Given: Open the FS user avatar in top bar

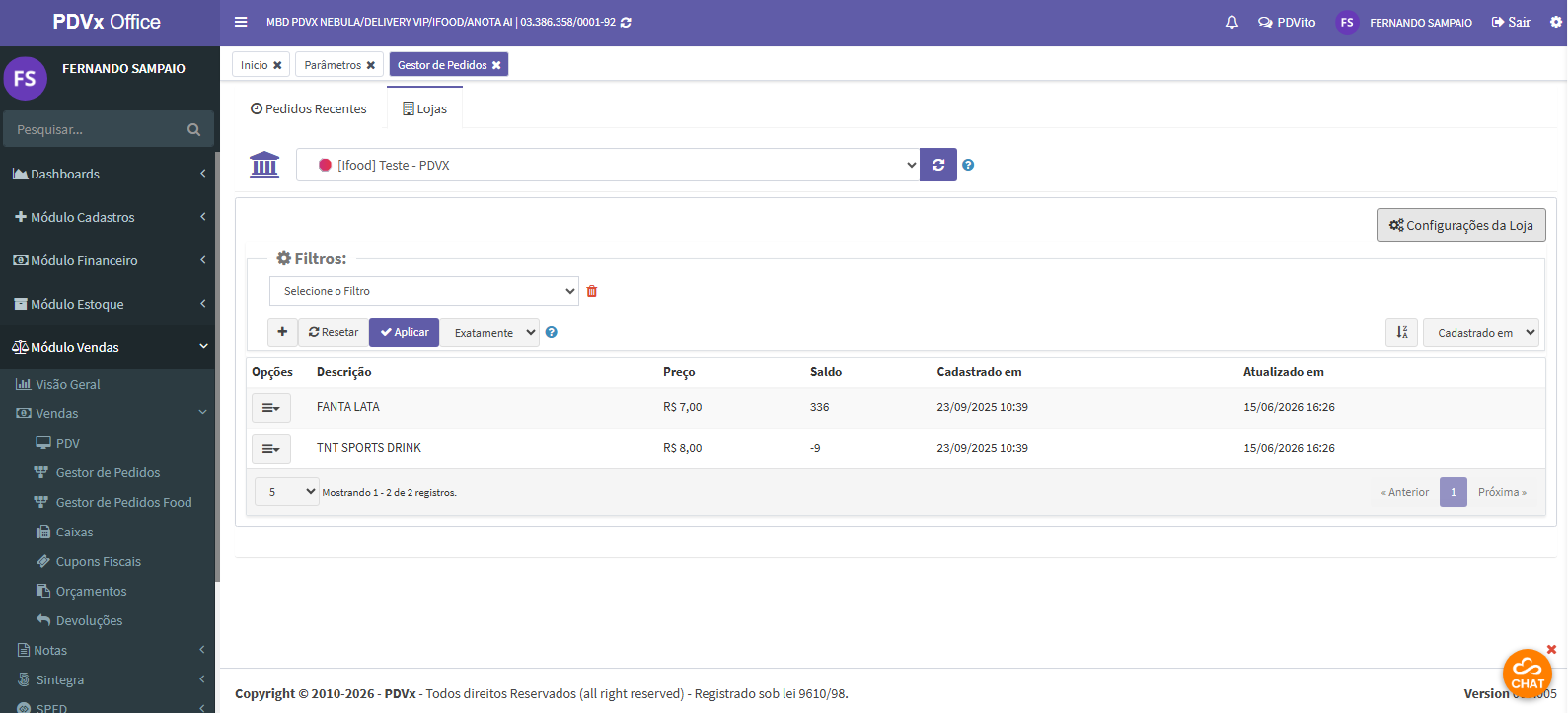Looking at the screenshot, I should tap(1347, 22).
